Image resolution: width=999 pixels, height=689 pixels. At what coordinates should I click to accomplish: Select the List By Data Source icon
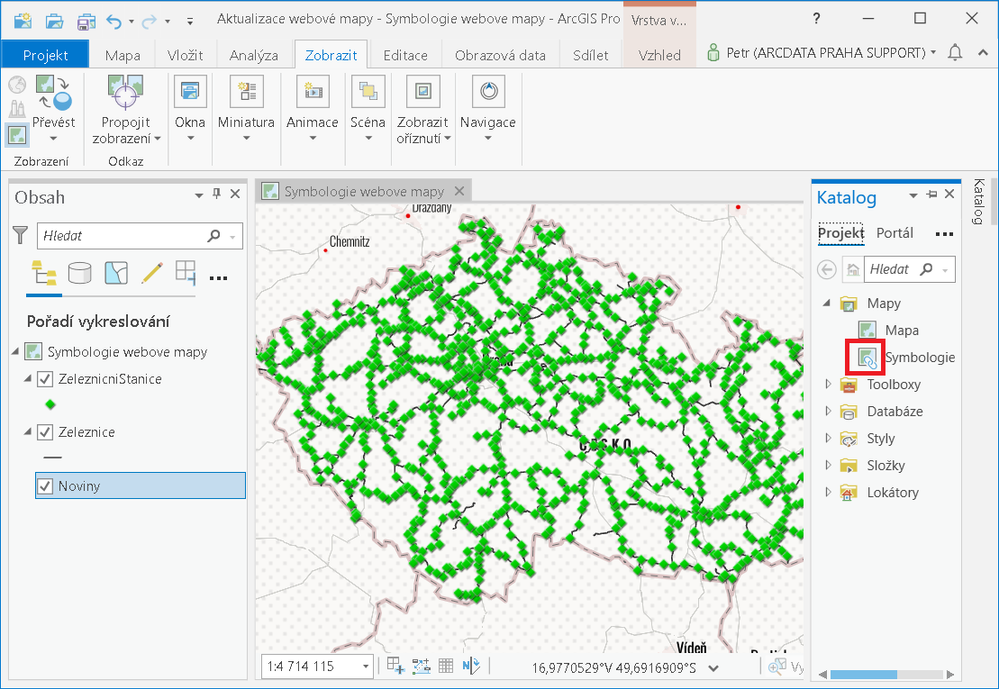point(80,273)
